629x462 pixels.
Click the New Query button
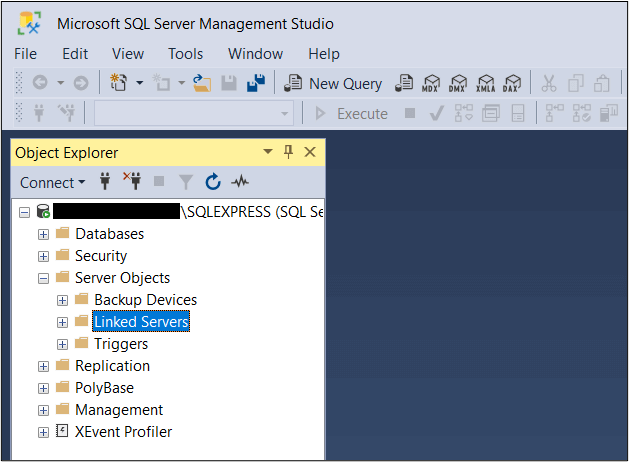(x=334, y=84)
